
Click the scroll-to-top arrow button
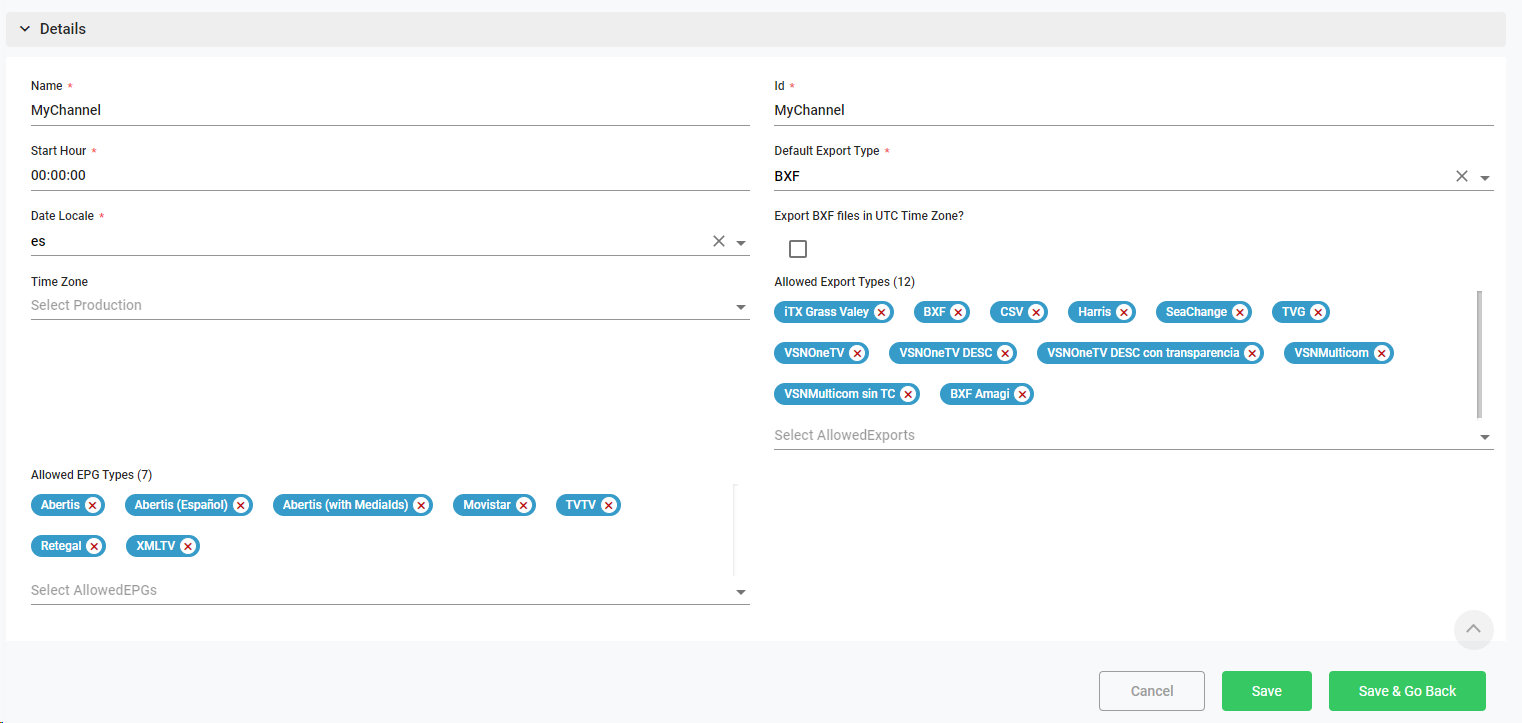click(x=1473, y=629)
